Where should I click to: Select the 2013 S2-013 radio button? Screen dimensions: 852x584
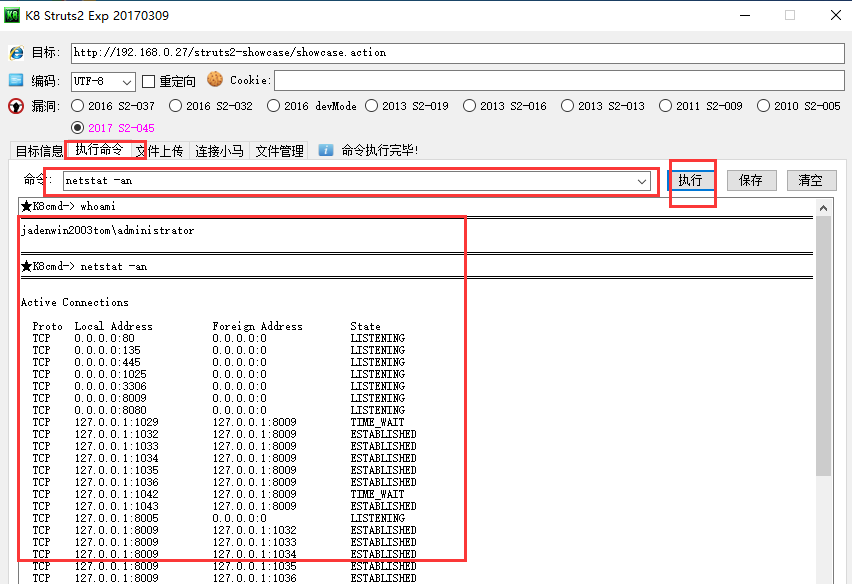click(x=567, y=105)
